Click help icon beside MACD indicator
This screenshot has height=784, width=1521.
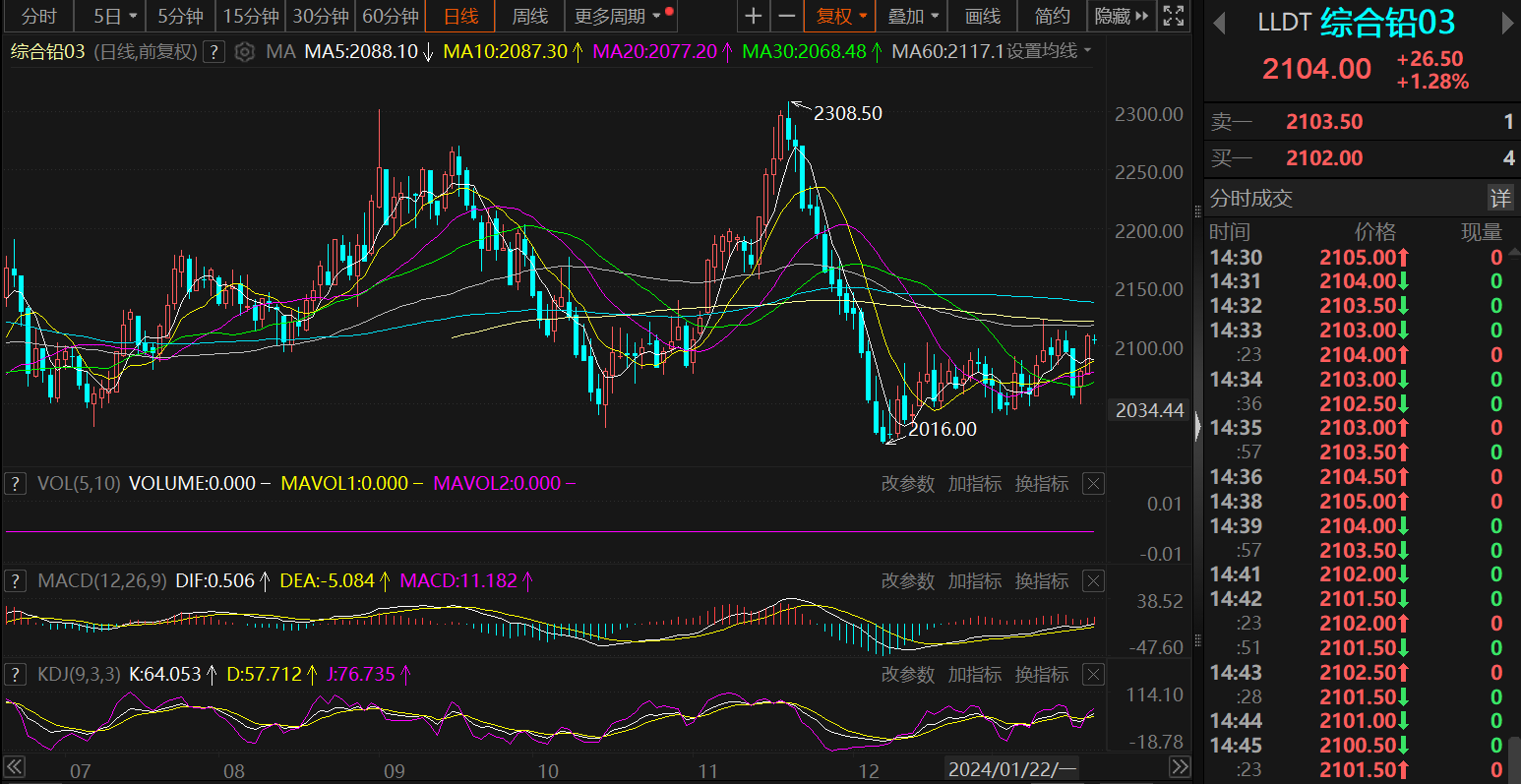(16, 581)
